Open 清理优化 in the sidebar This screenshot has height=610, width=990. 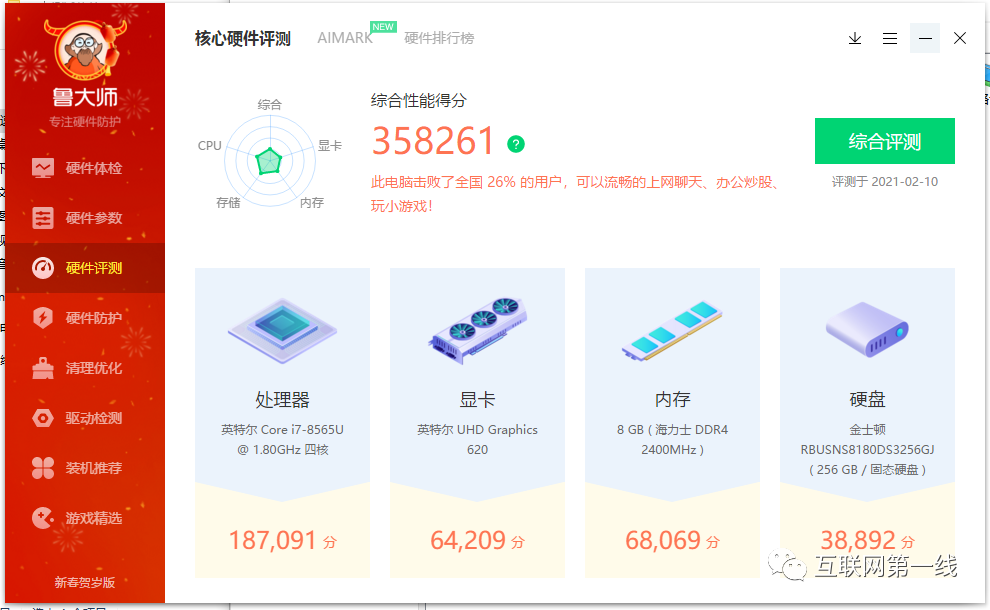point(85,368)
